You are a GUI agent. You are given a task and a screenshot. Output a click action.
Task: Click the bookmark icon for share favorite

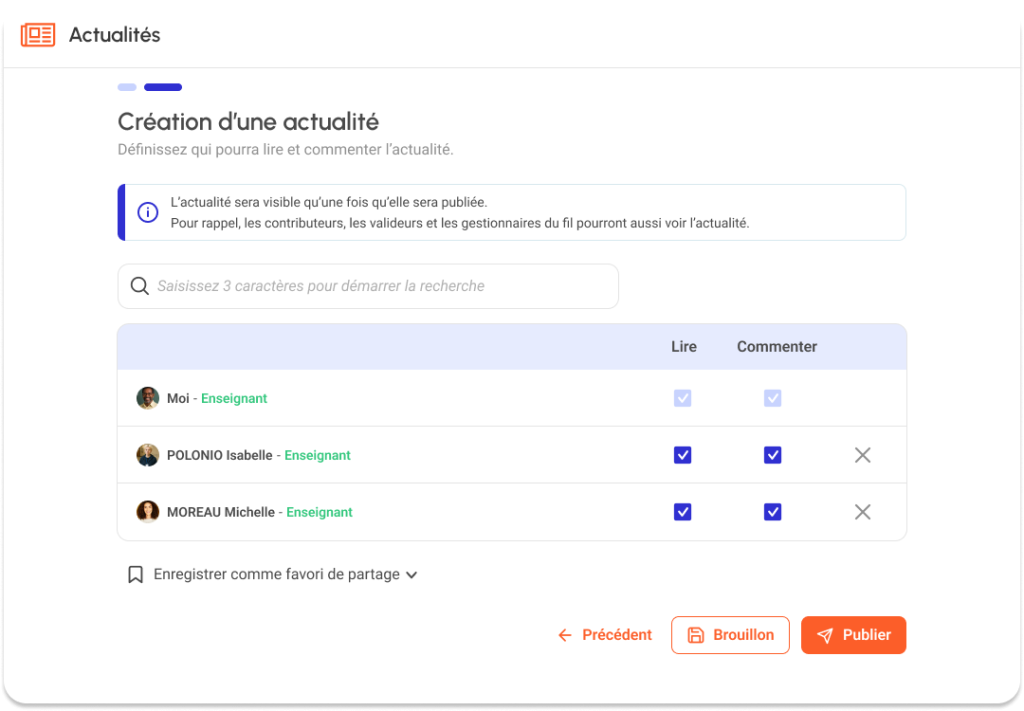pos(135,575)
